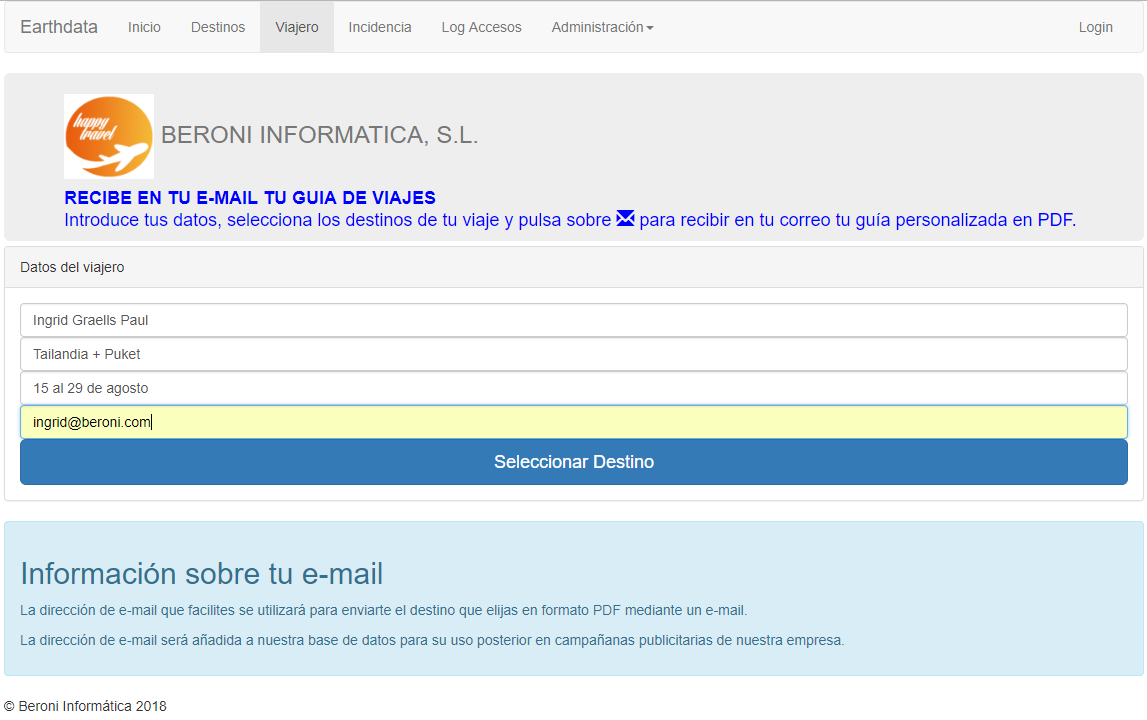Click the Earthdata brand name
1147x720 pixels.
58,27
